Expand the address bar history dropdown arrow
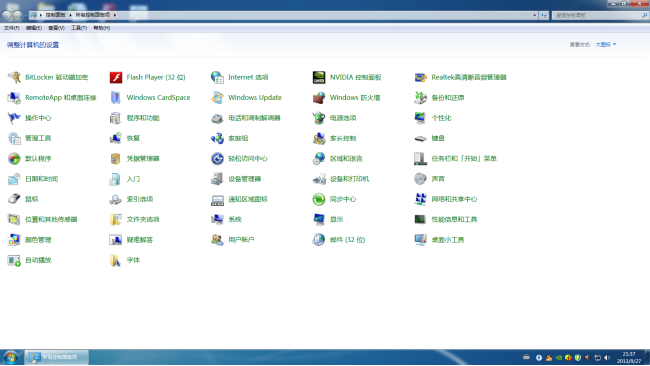Screen dimensions: 650x366 [x=534, y=15]
